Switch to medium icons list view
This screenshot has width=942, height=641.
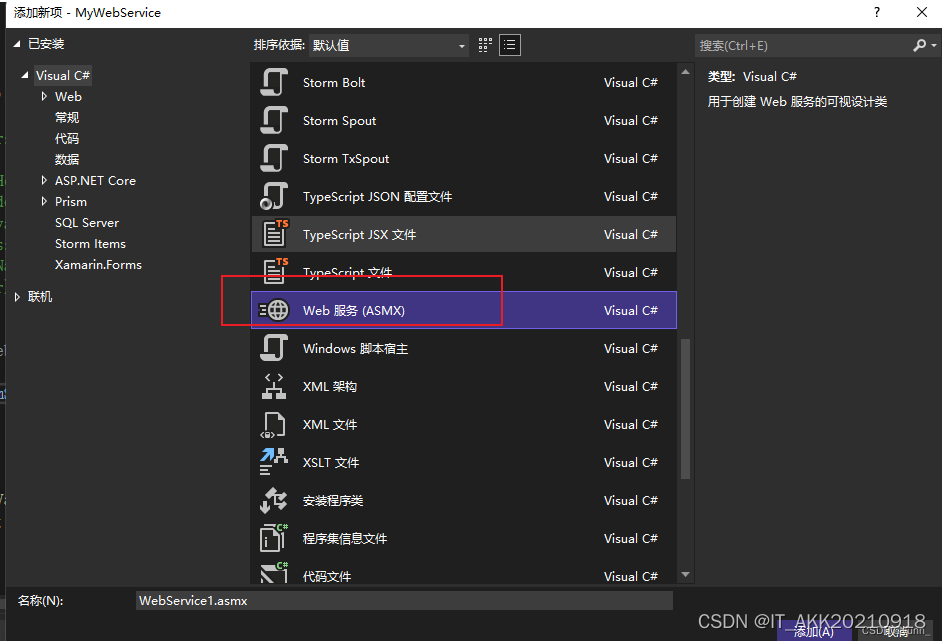[x=510, y=45]
